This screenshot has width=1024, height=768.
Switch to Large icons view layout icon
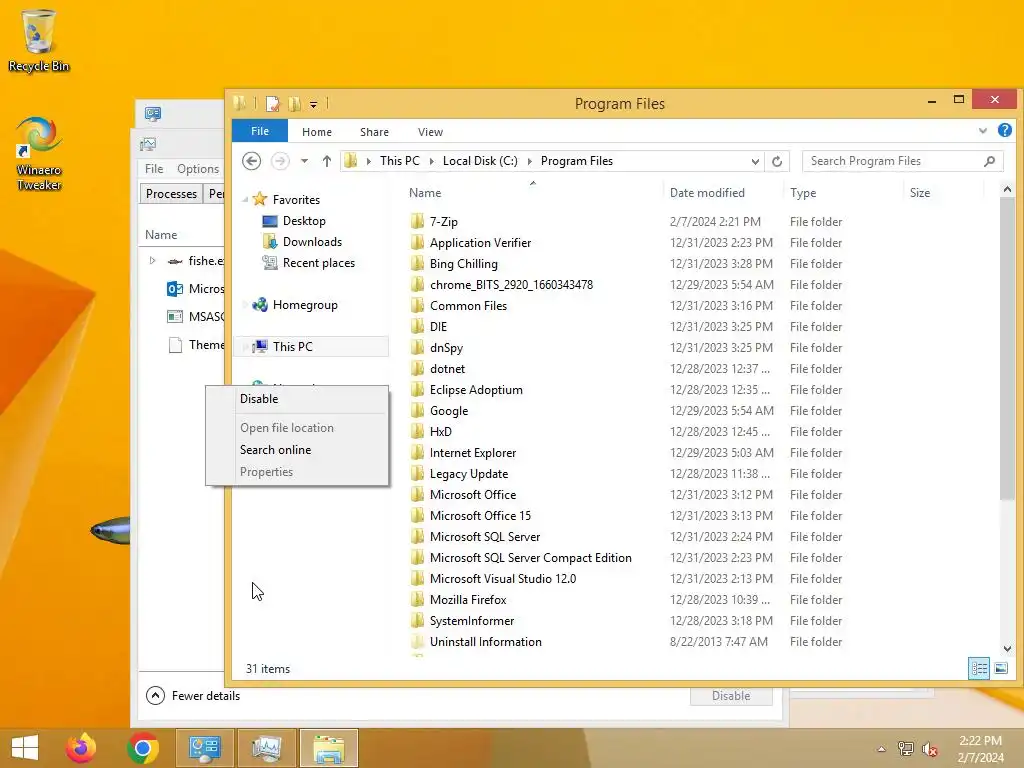[x=1000, y=668]
